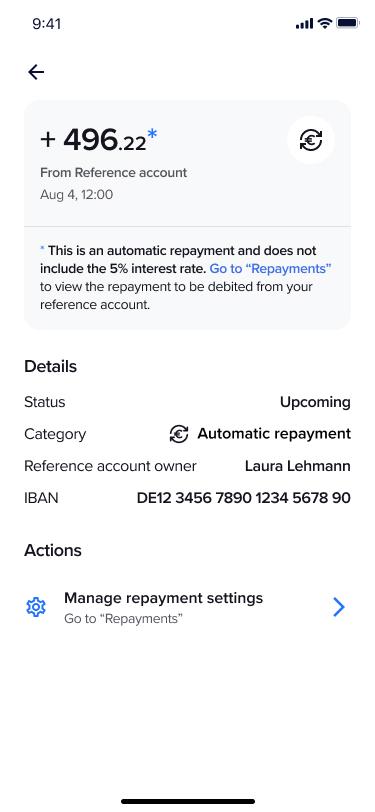
Task: Tap the Aug 4, 12:00 date text
Action: (77, 195)
